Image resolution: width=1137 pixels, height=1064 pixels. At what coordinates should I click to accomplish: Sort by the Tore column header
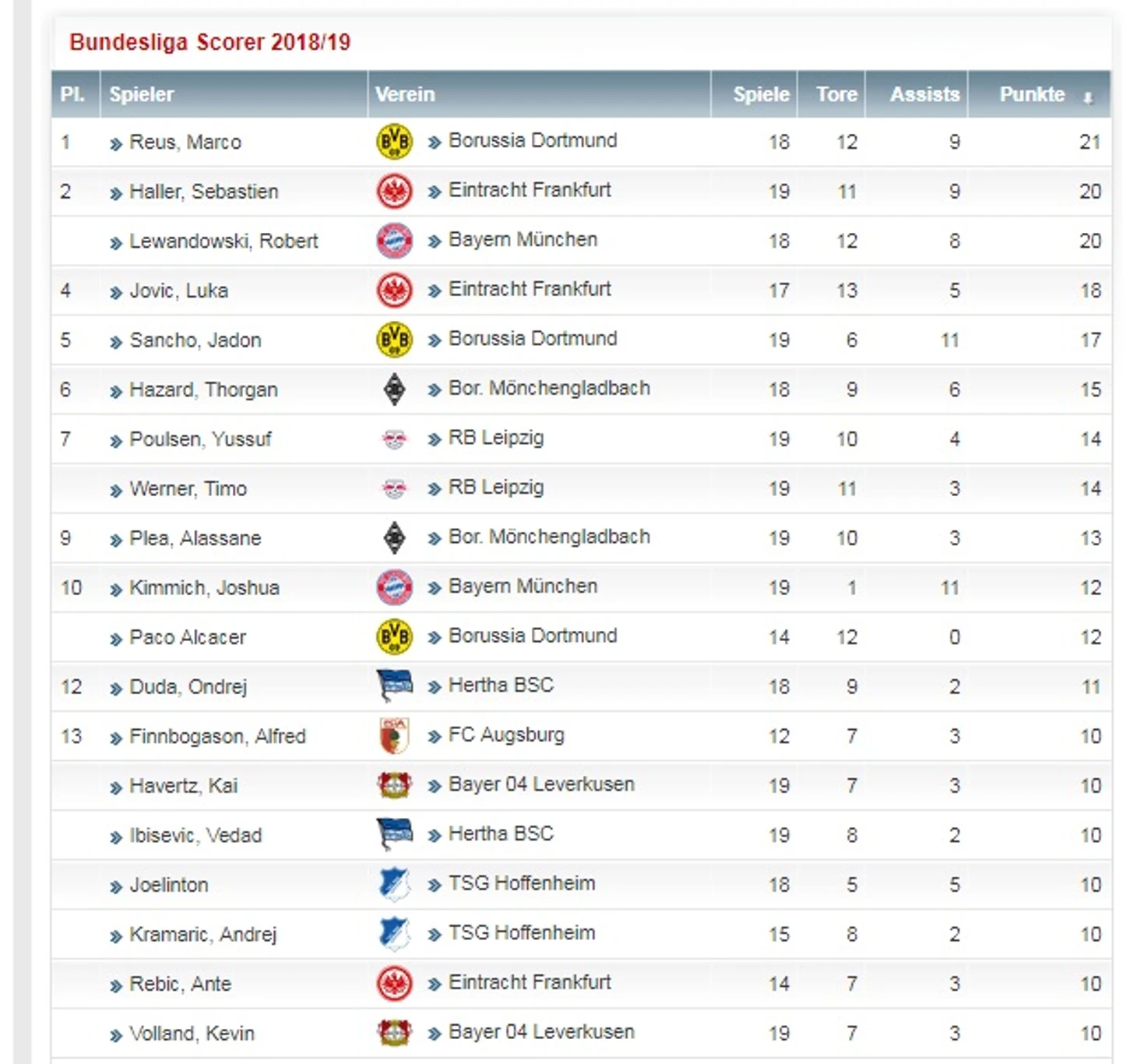(x=836, y=94)
